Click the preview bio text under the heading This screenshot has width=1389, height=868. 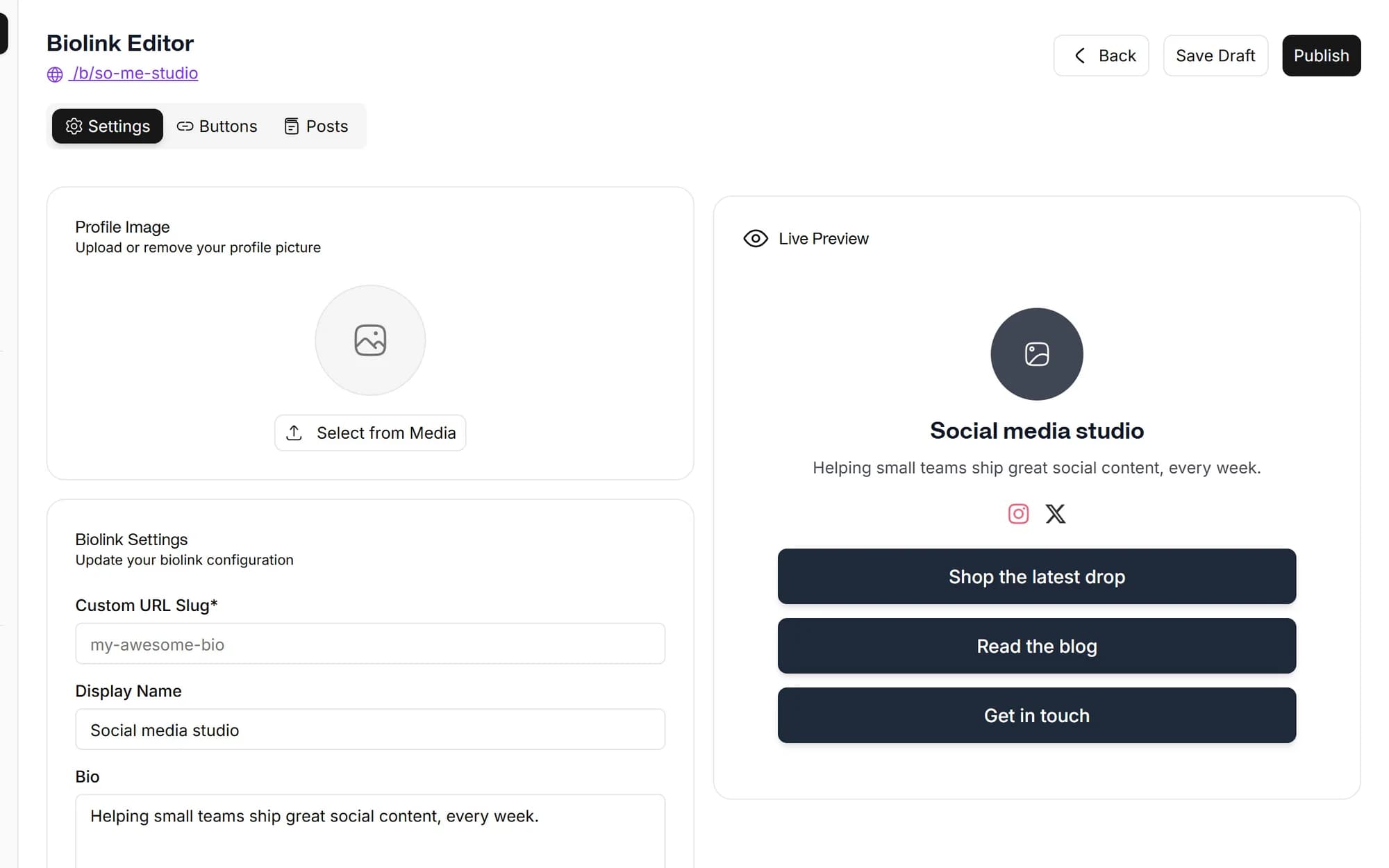[1037, 468]
